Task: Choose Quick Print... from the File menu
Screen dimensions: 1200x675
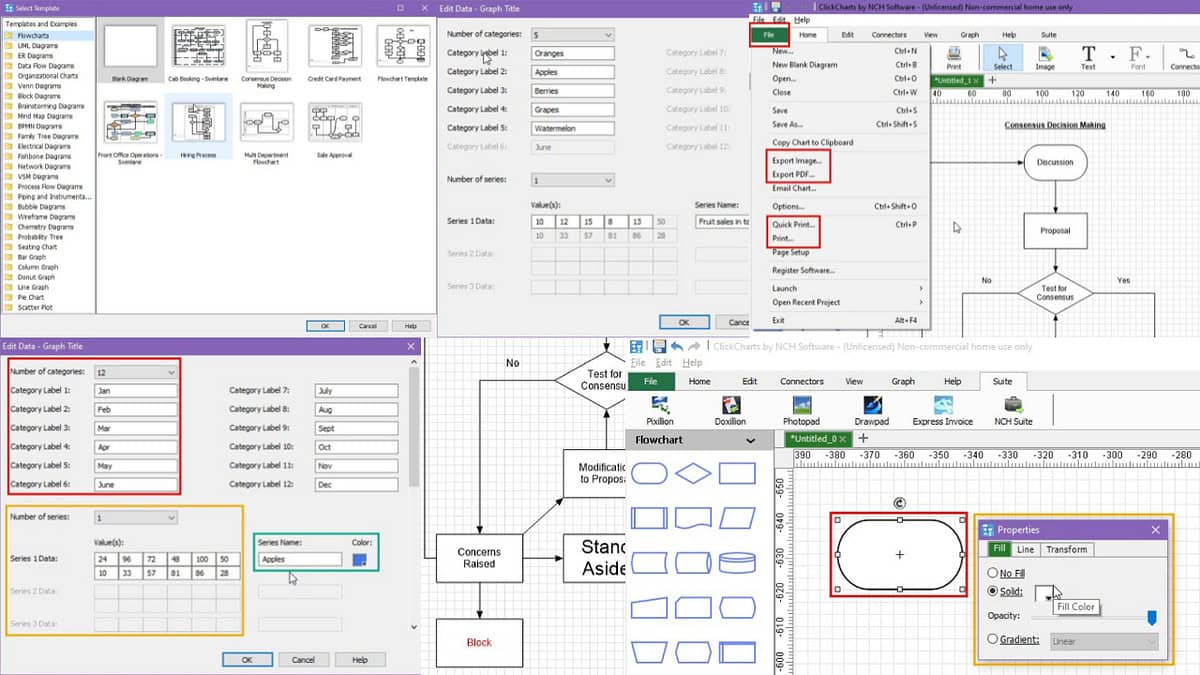Action: tap(794, 225)
